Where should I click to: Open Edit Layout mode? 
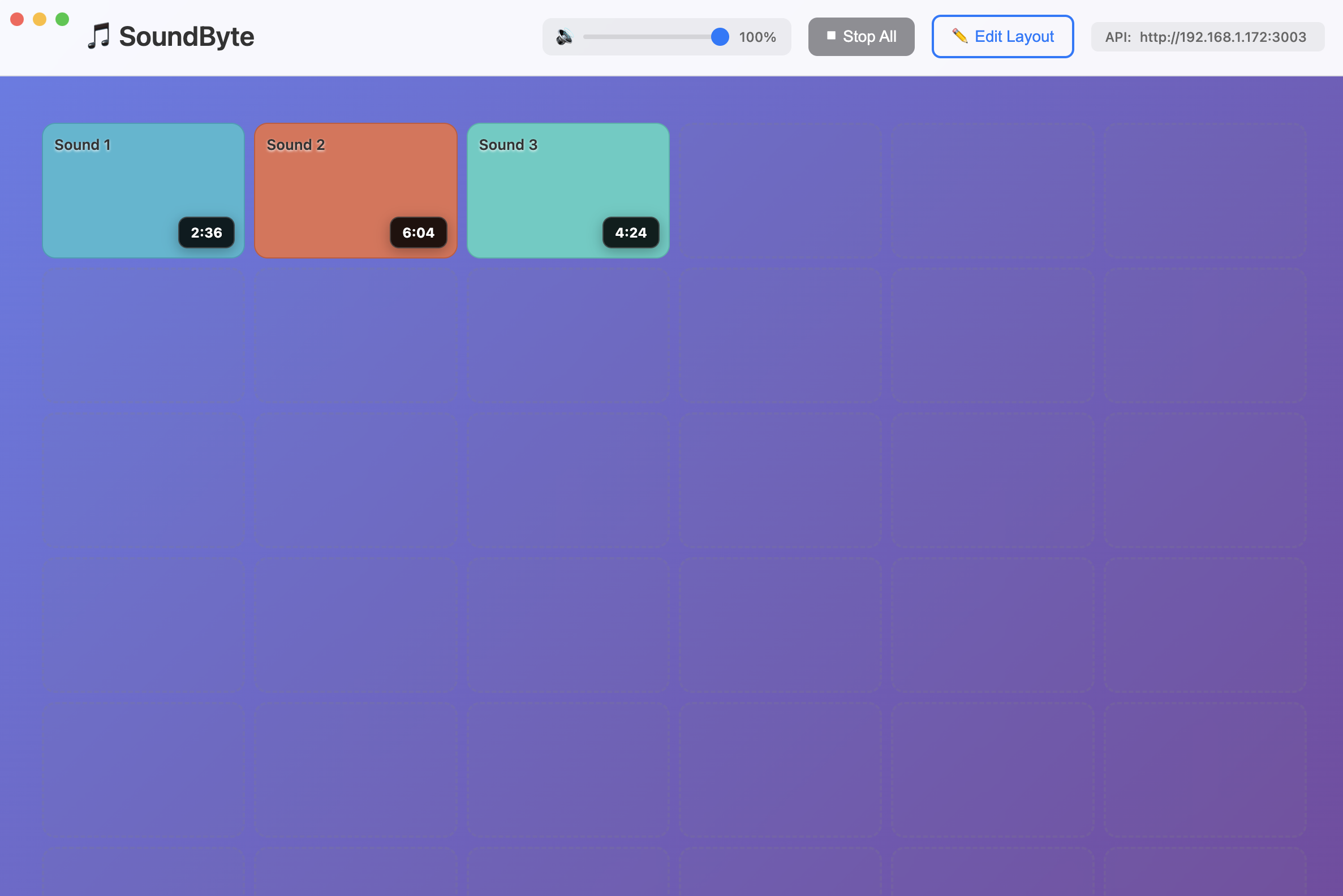coord(1003,36)
